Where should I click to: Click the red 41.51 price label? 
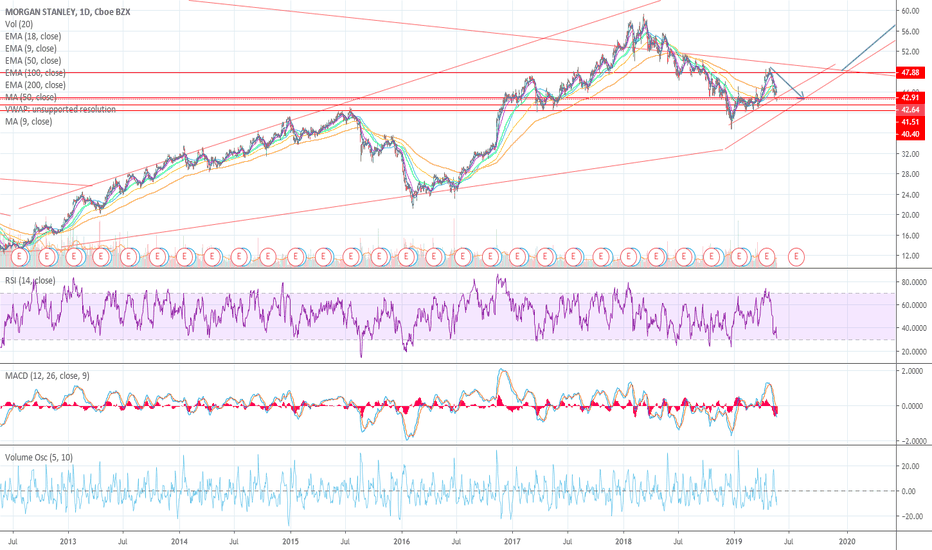click(910, 122)
